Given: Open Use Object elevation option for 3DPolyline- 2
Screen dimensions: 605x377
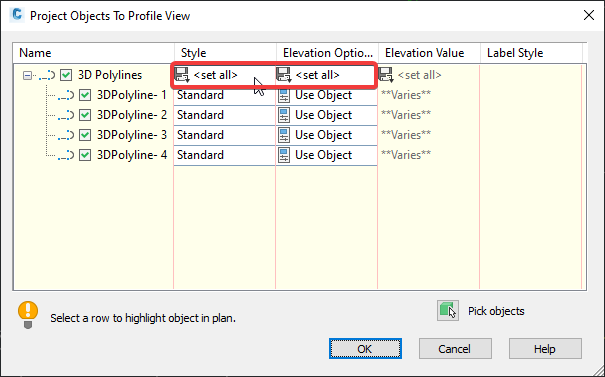Looking at the screenshot, I should (x=326, y=115).
